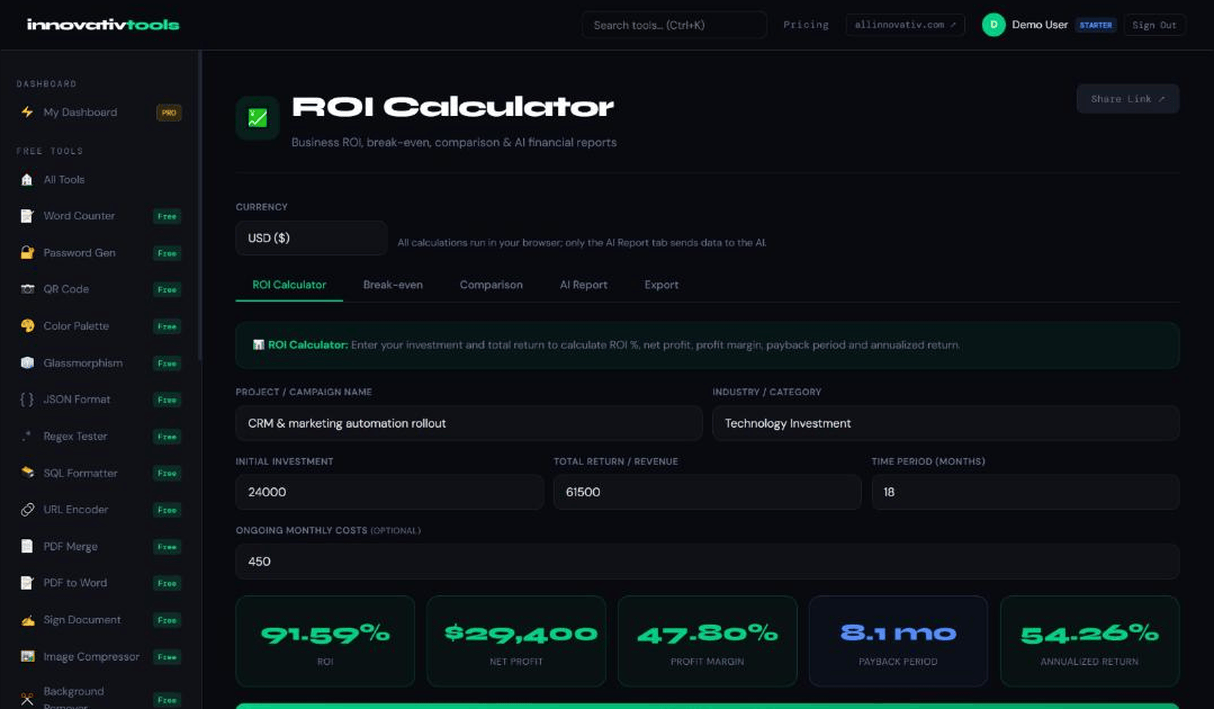Click the Demo User avatar circle
1214x709 pixels.
(x=993, y=25)
